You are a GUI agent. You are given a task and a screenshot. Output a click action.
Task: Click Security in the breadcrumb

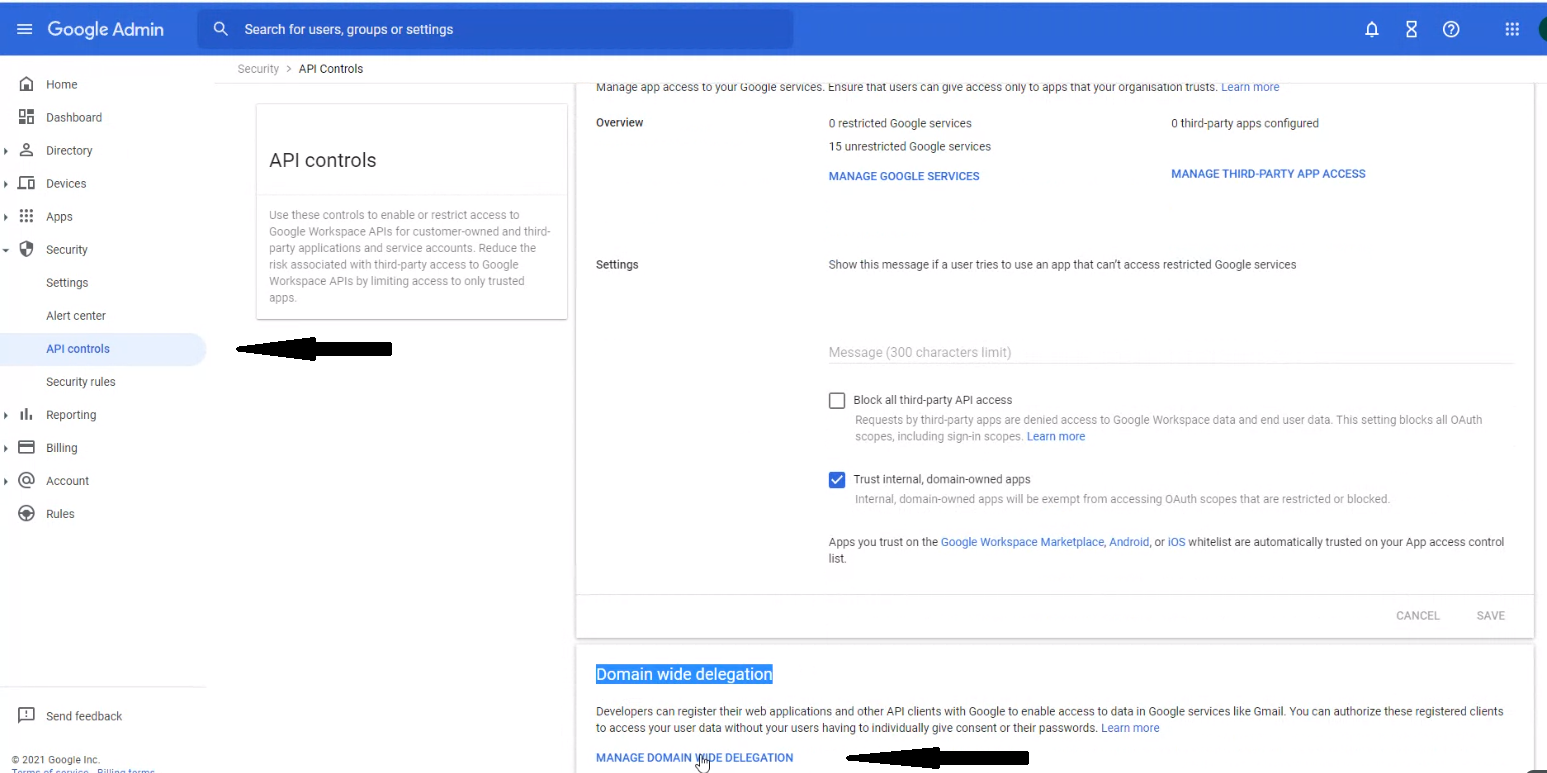tap(258, 69)
